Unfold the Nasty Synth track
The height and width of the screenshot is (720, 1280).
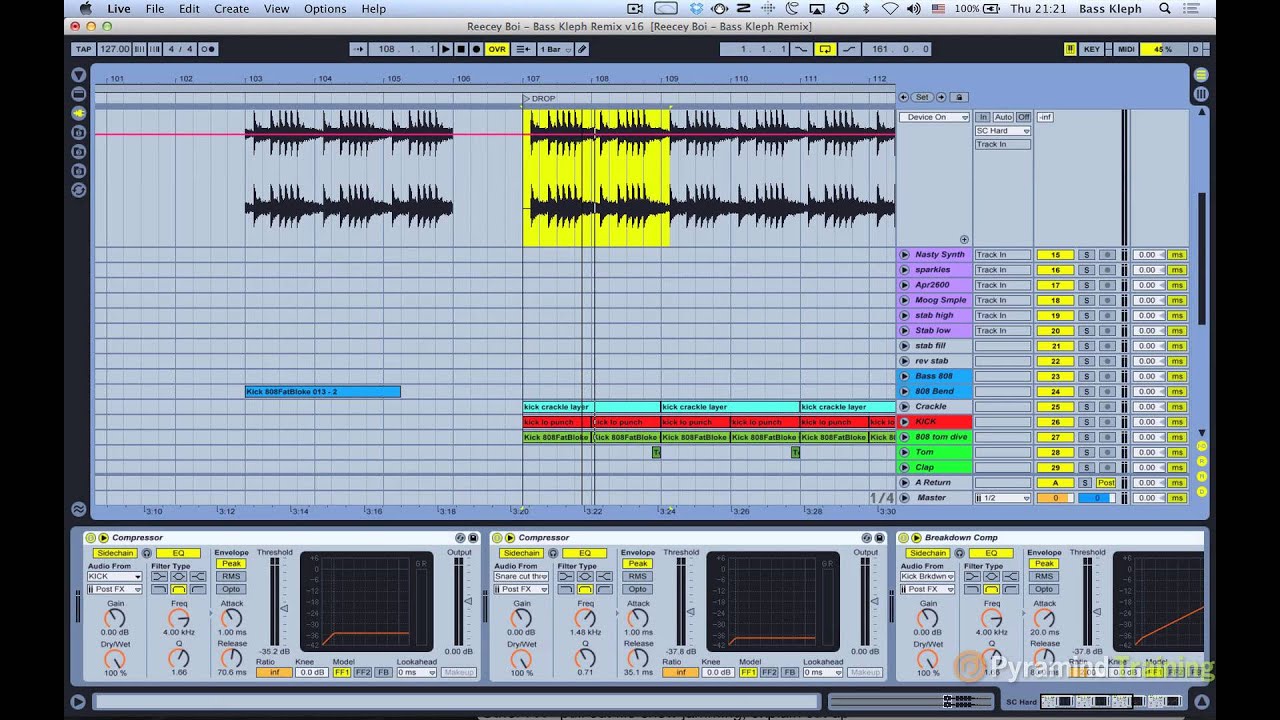(905, 255)
